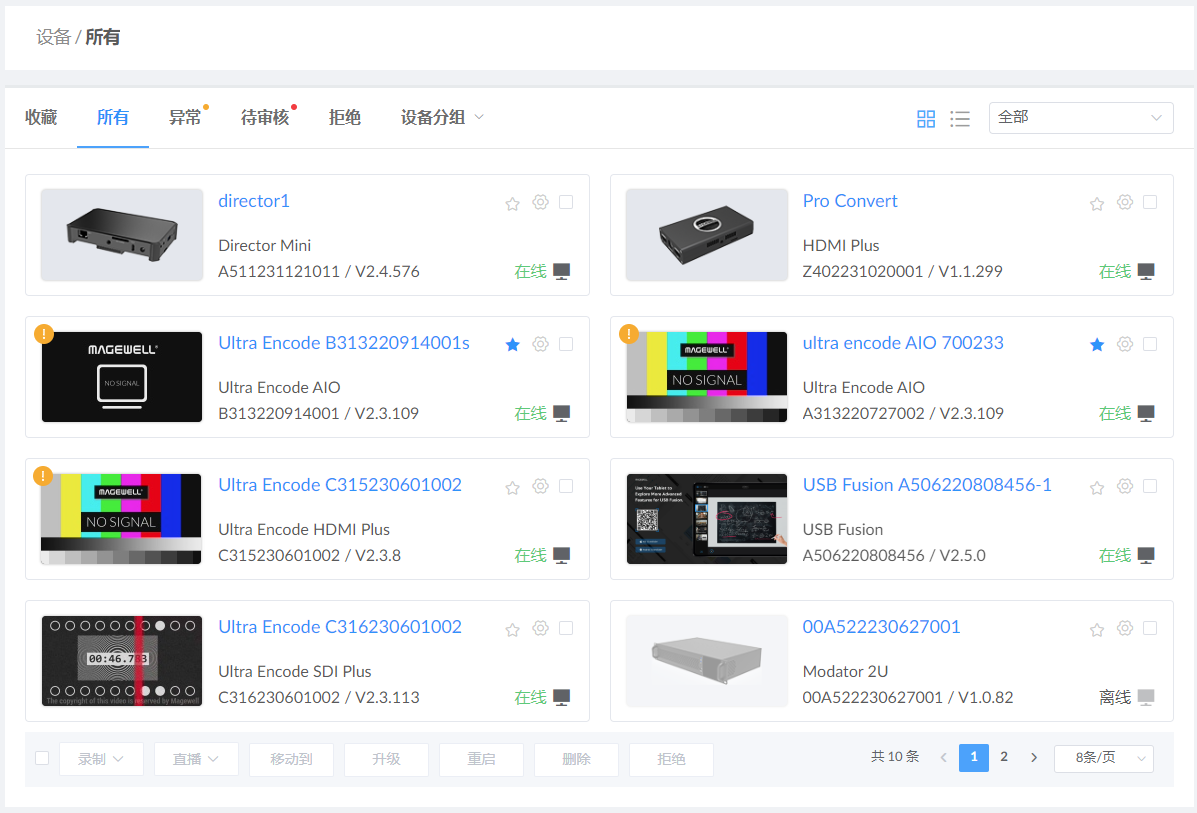Check the director1 device checkbox
Screen dimensions: 1197x813
click(566, 202)
